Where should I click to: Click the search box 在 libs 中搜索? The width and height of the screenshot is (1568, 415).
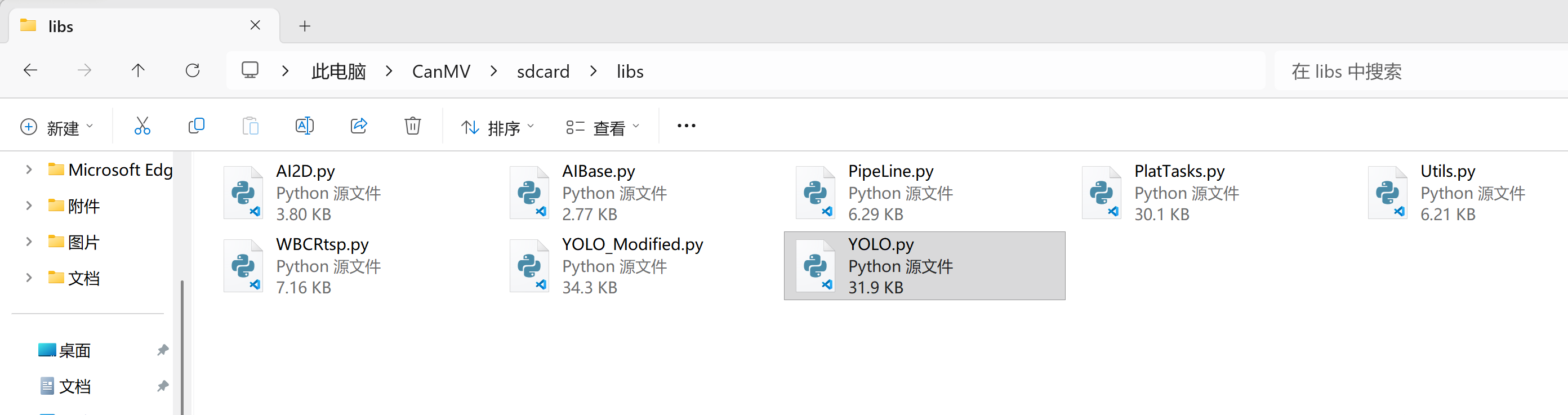click(x=1420, y=70)
